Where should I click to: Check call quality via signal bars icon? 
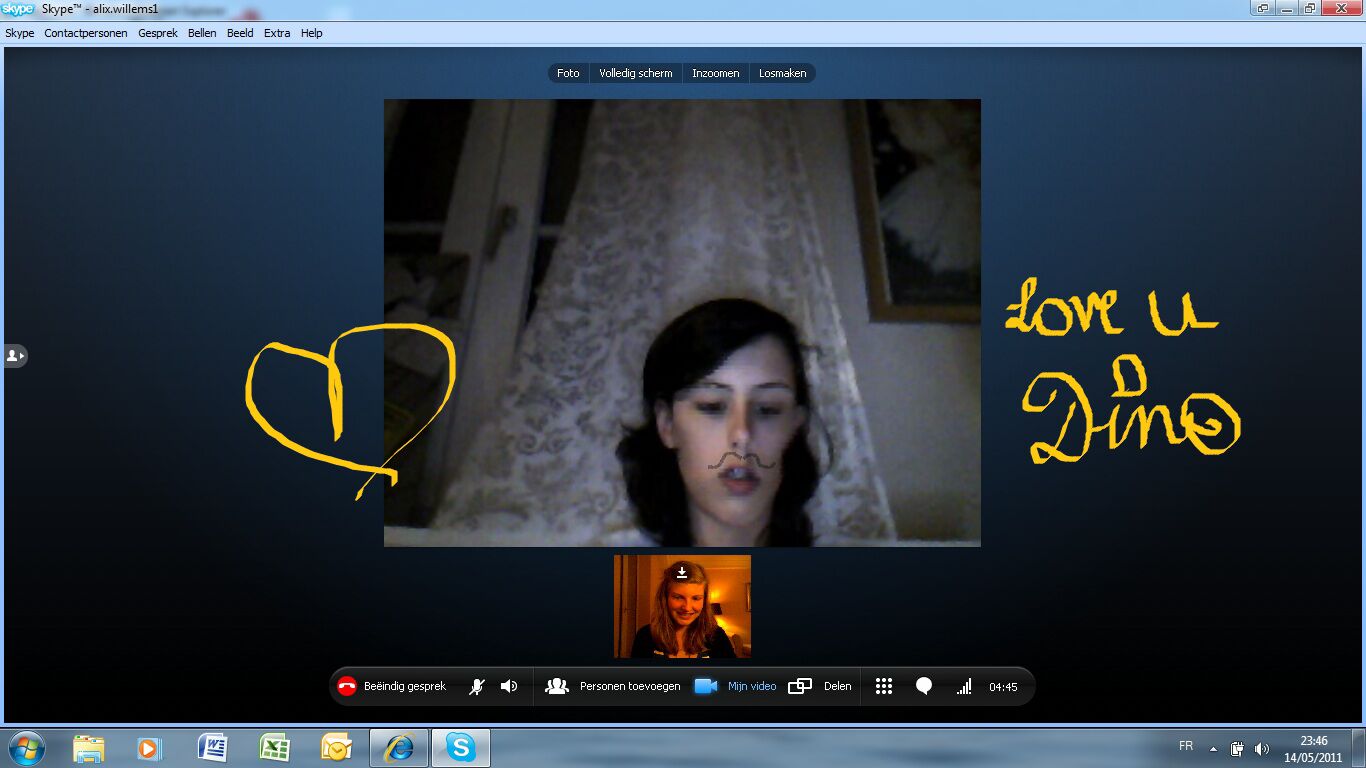click(x=964, y=686)
